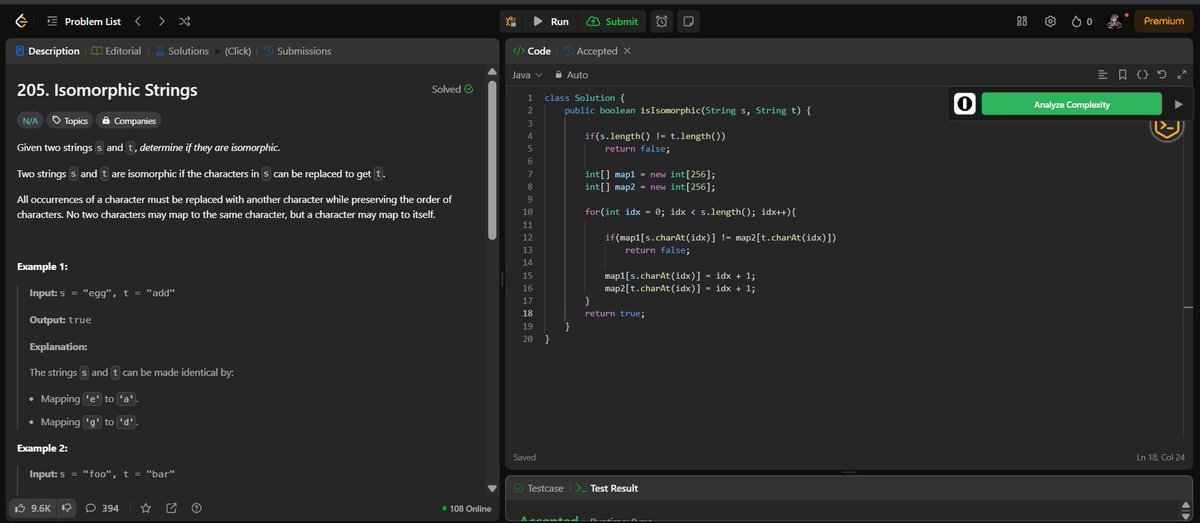Click the Example 1 heading

coord(42,266)
